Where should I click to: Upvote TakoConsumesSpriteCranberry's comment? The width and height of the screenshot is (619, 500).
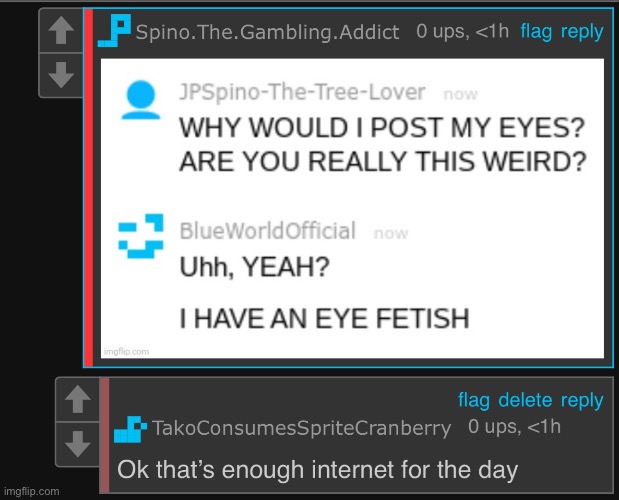tap(78, 399)
